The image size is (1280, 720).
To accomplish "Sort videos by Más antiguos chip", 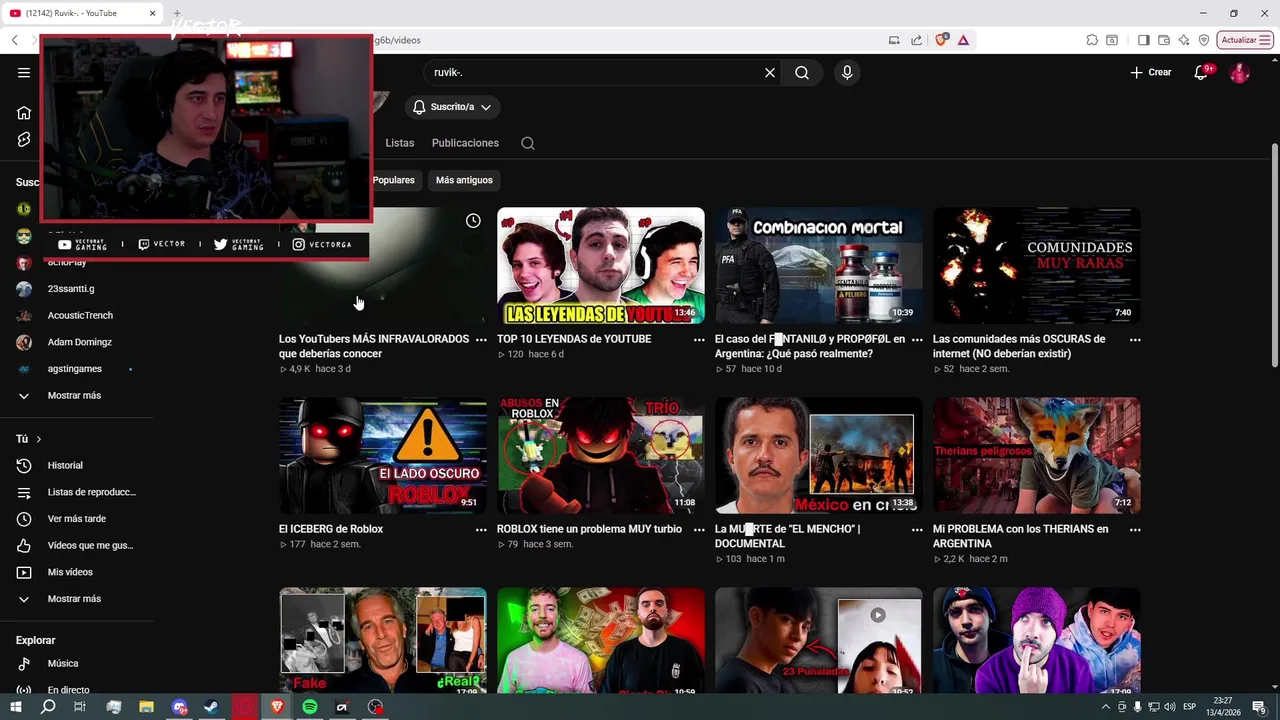I will click(x=464, y=180).
